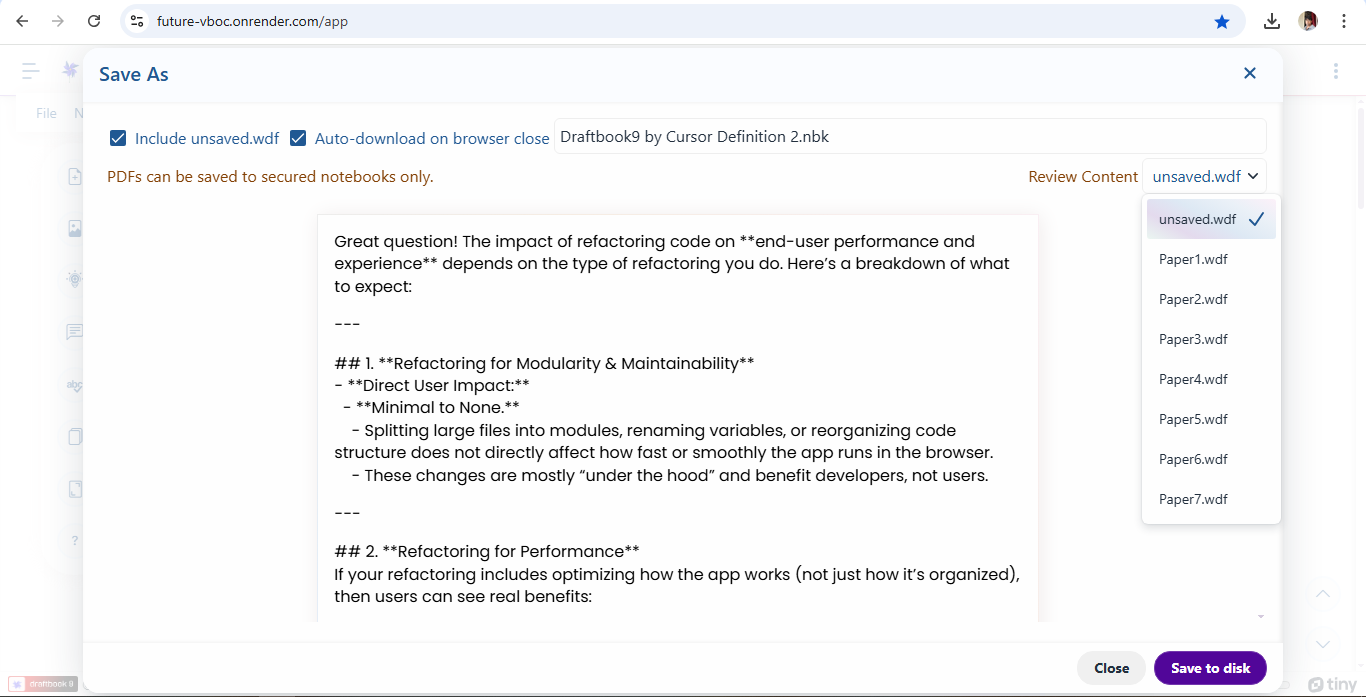Choose Paper4.wdf in the dropdown
The image size is (1366, 697).
click(1193, 379)
